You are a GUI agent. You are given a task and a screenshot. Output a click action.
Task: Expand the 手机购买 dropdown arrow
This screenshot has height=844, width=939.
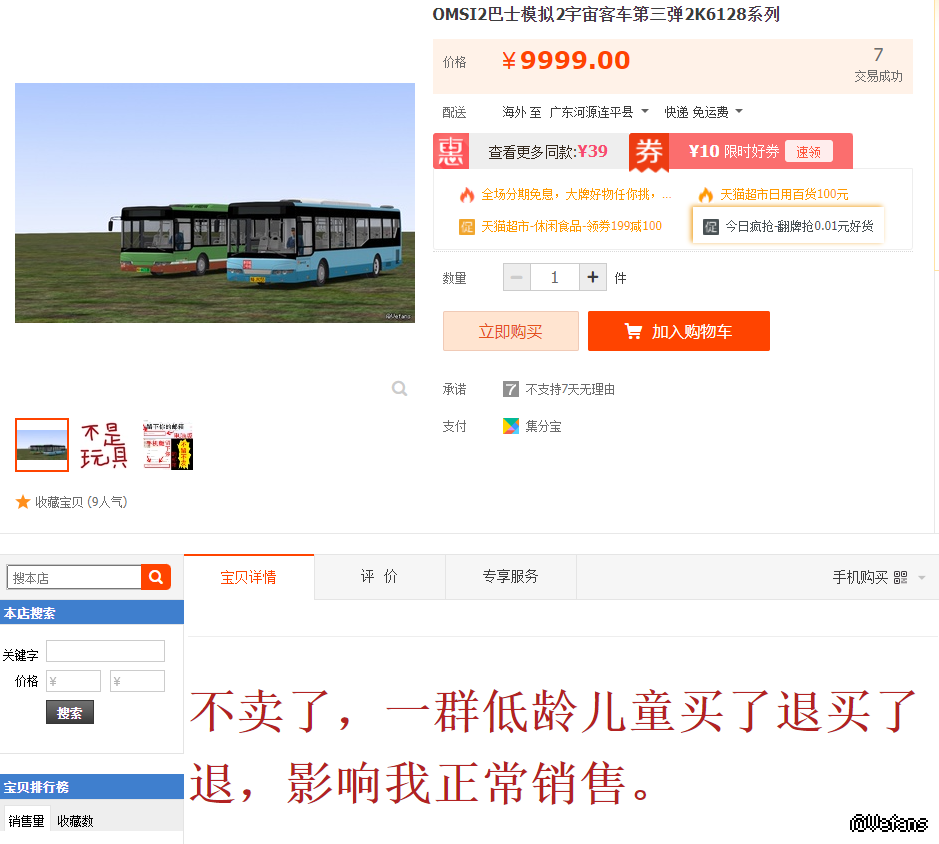(922, 578)
